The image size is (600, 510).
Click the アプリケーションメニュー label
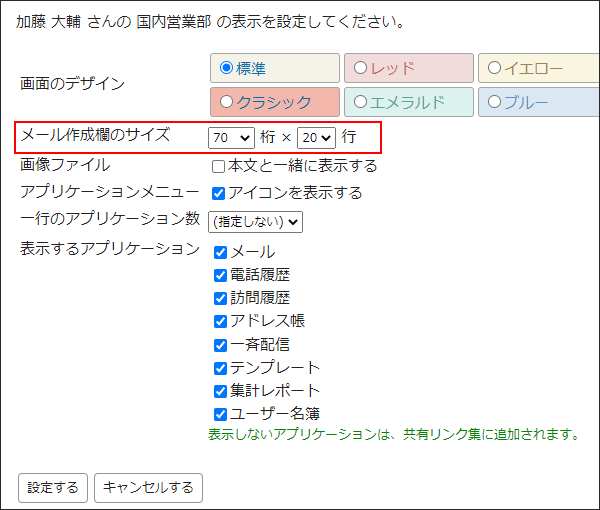click(x=109, y=191)
